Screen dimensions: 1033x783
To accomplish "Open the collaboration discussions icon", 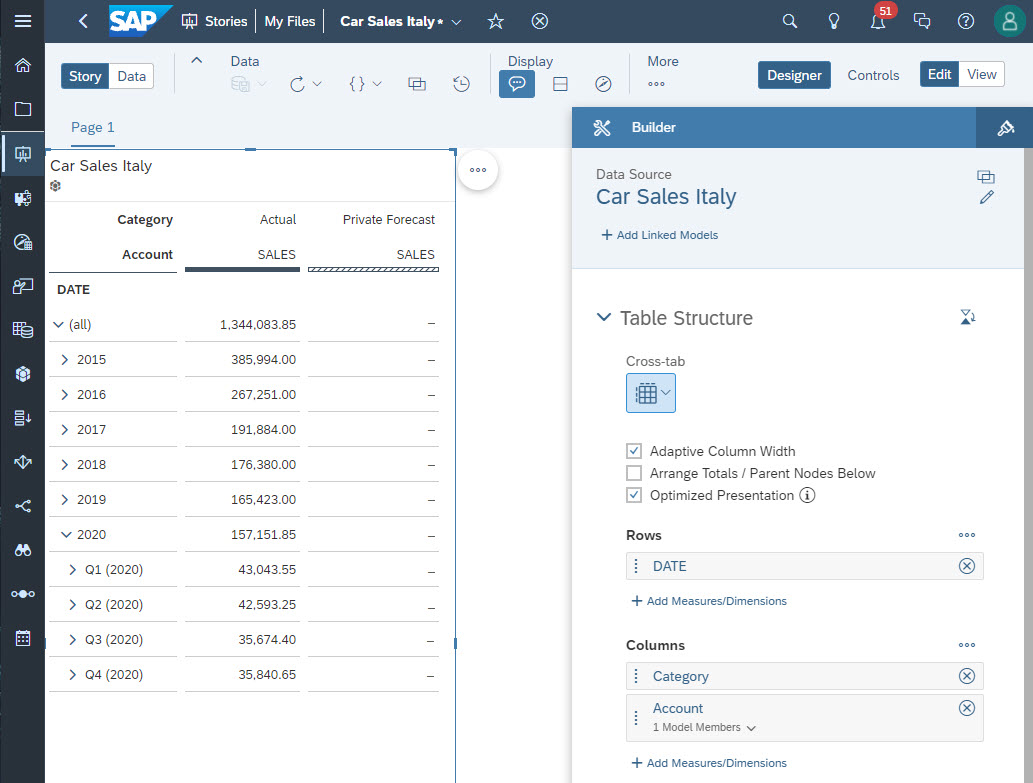I will [x=922, y=22].
